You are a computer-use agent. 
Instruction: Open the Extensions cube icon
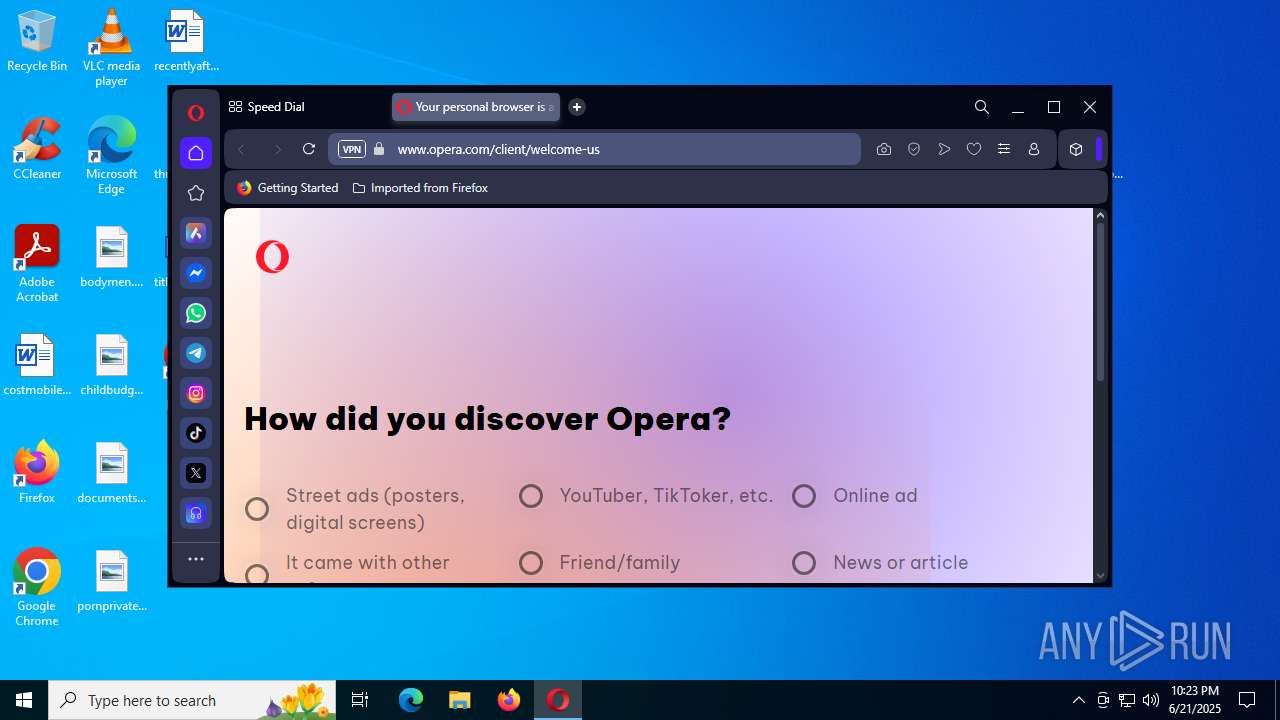pyautogui.click(x=1076, y=149)
